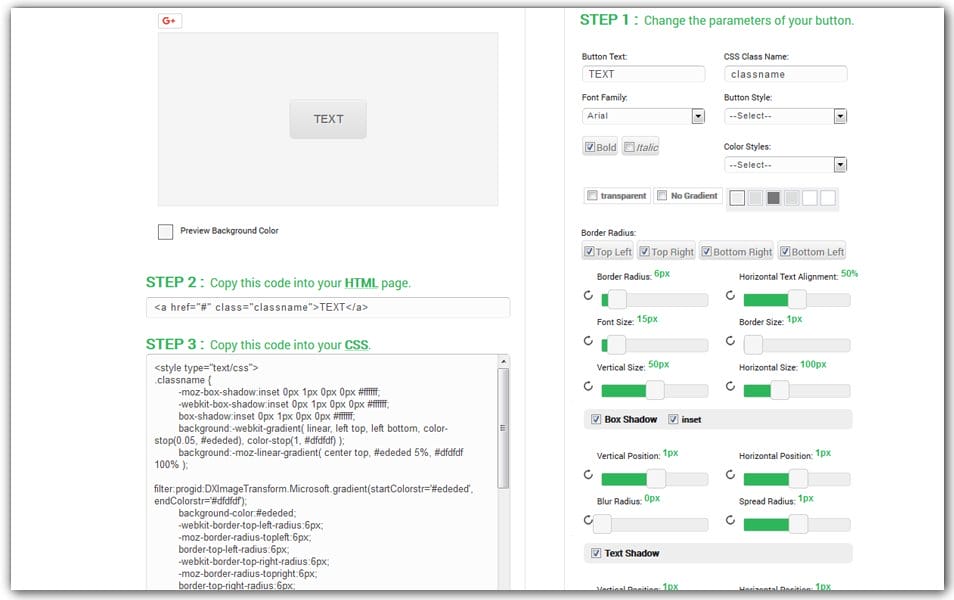The image size is (954, 600).
Task: Reset the Spread Radius slider
Action: click(x=730, y=521)
